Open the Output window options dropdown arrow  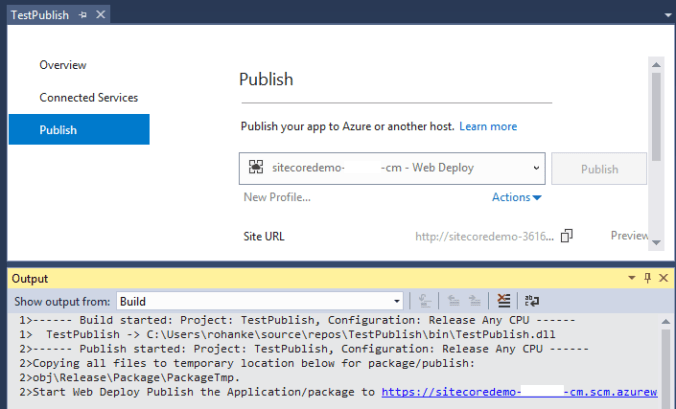point(632,278)
